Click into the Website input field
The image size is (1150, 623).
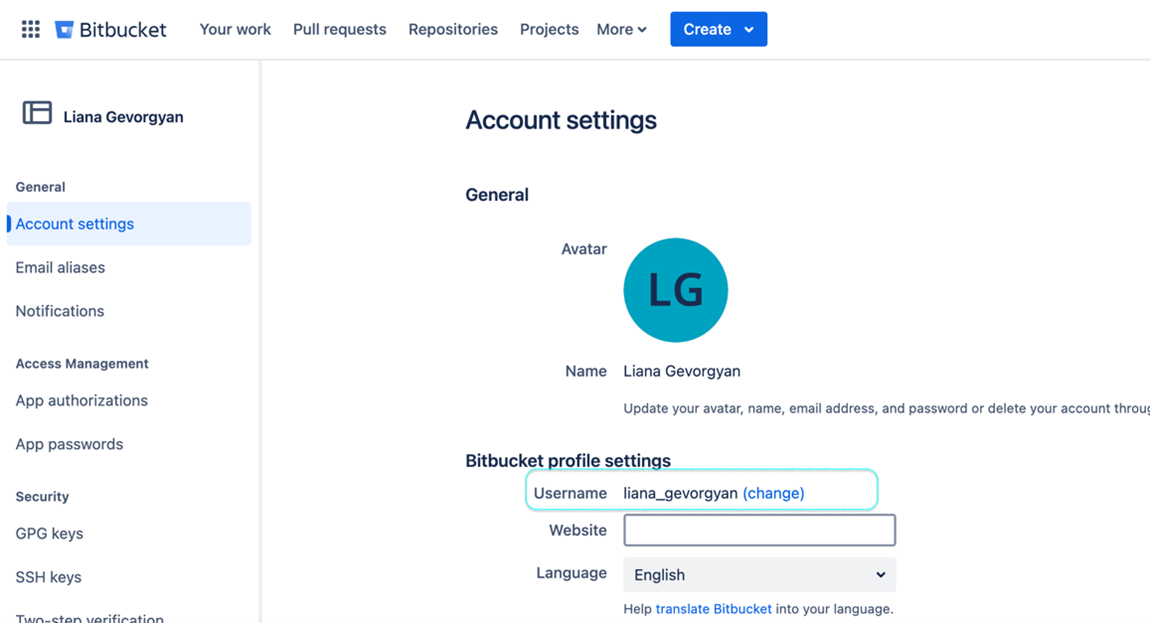tap(759, 530)
